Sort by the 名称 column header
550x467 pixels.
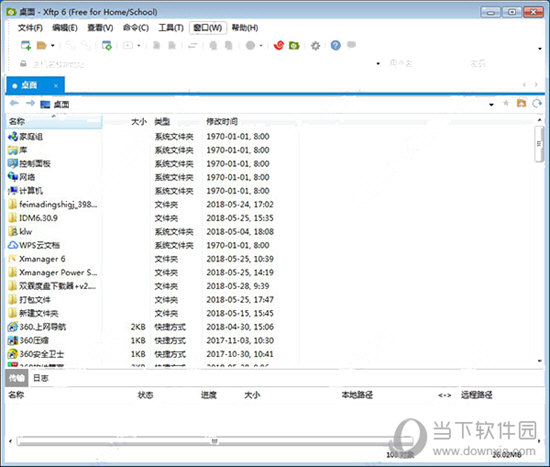click(x=54, y=121)
